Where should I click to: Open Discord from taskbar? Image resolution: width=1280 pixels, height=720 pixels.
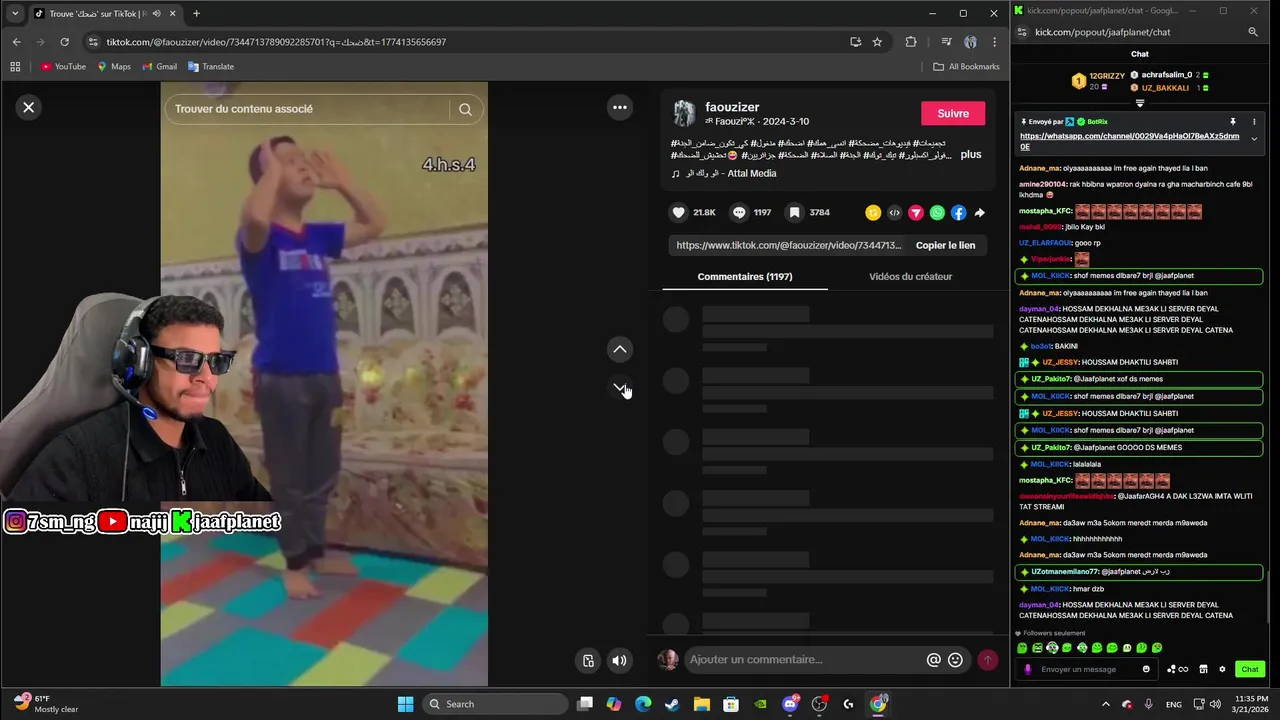[x=790, y=704]
